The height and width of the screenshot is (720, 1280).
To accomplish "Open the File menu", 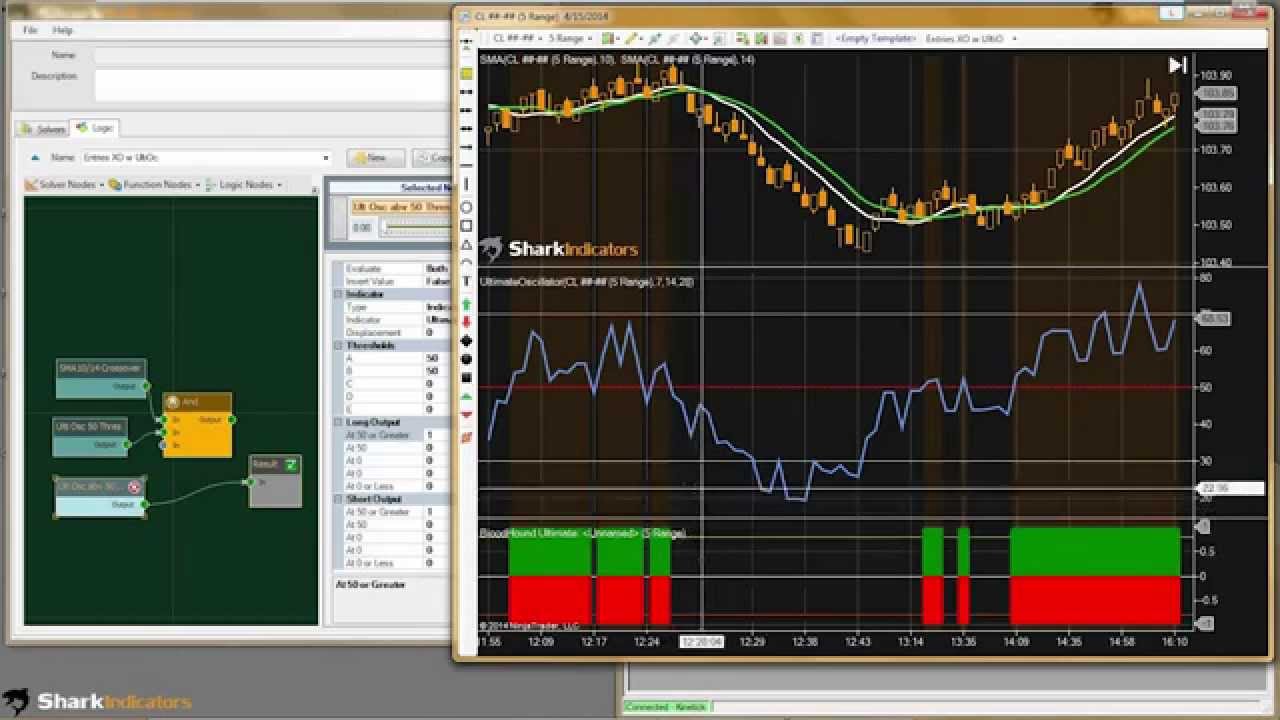I will (x=30, y=30).
